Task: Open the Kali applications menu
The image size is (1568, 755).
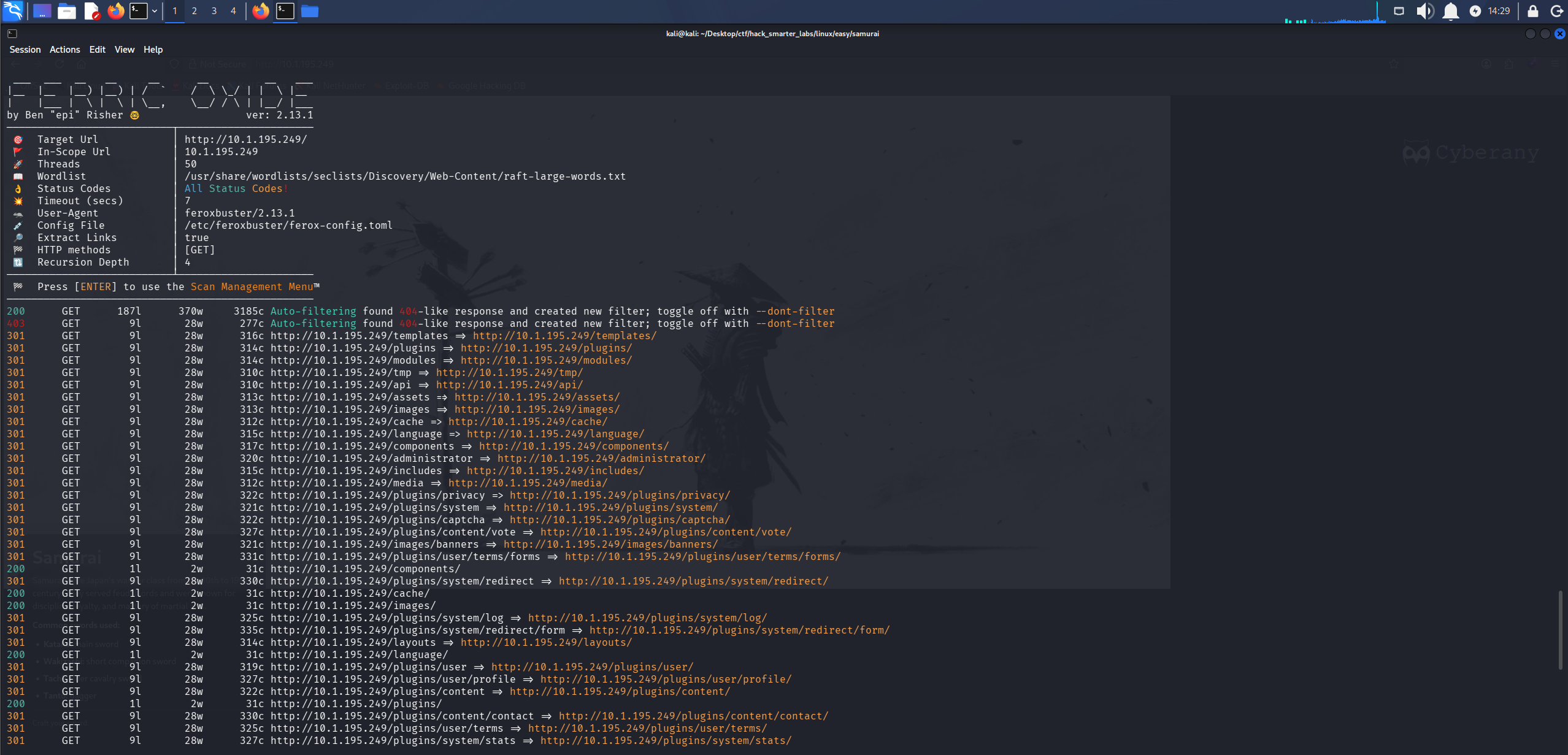Action: coord(13,10)
